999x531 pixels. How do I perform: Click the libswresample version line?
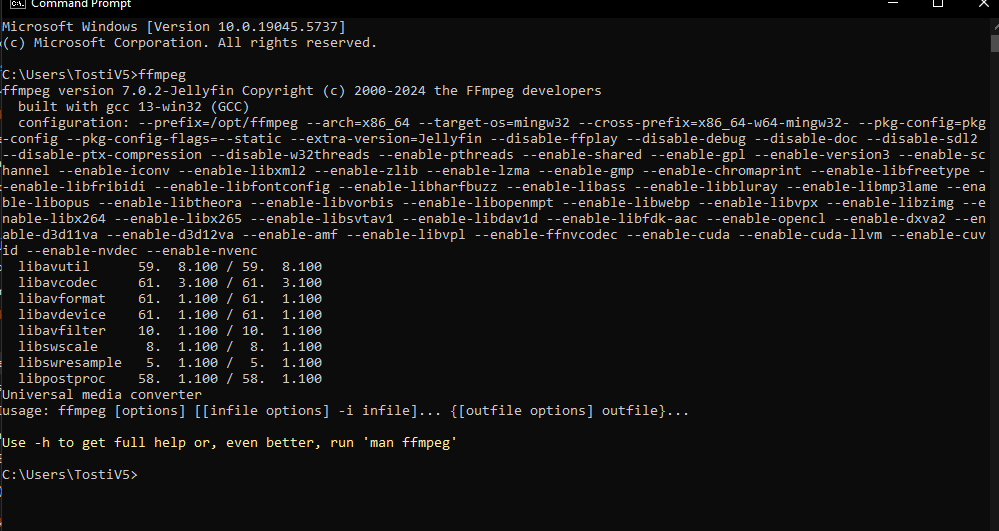[170, 363]
